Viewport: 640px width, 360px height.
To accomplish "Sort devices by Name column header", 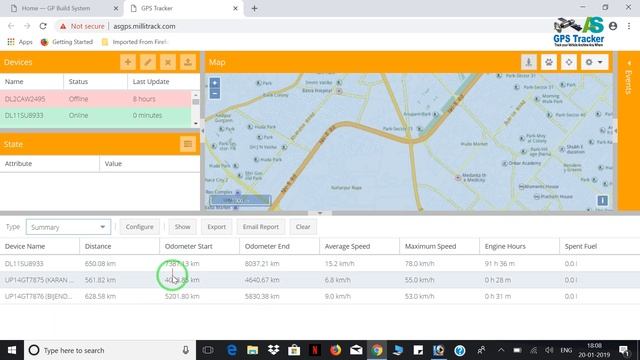I will coord(32,82).
